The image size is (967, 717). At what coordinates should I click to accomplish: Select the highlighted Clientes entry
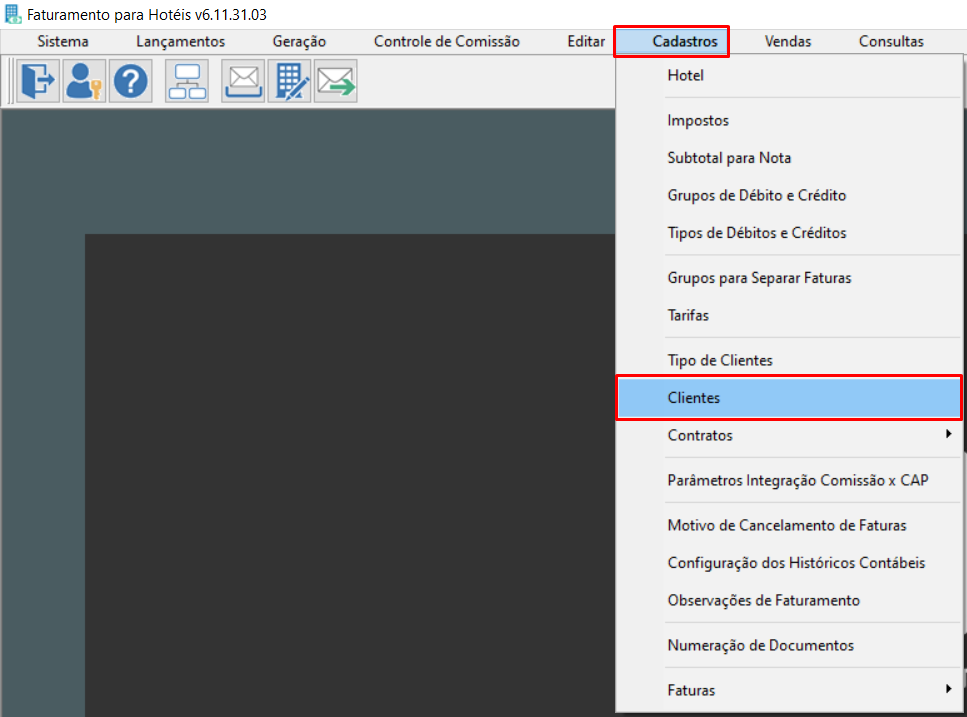(789, 398)
